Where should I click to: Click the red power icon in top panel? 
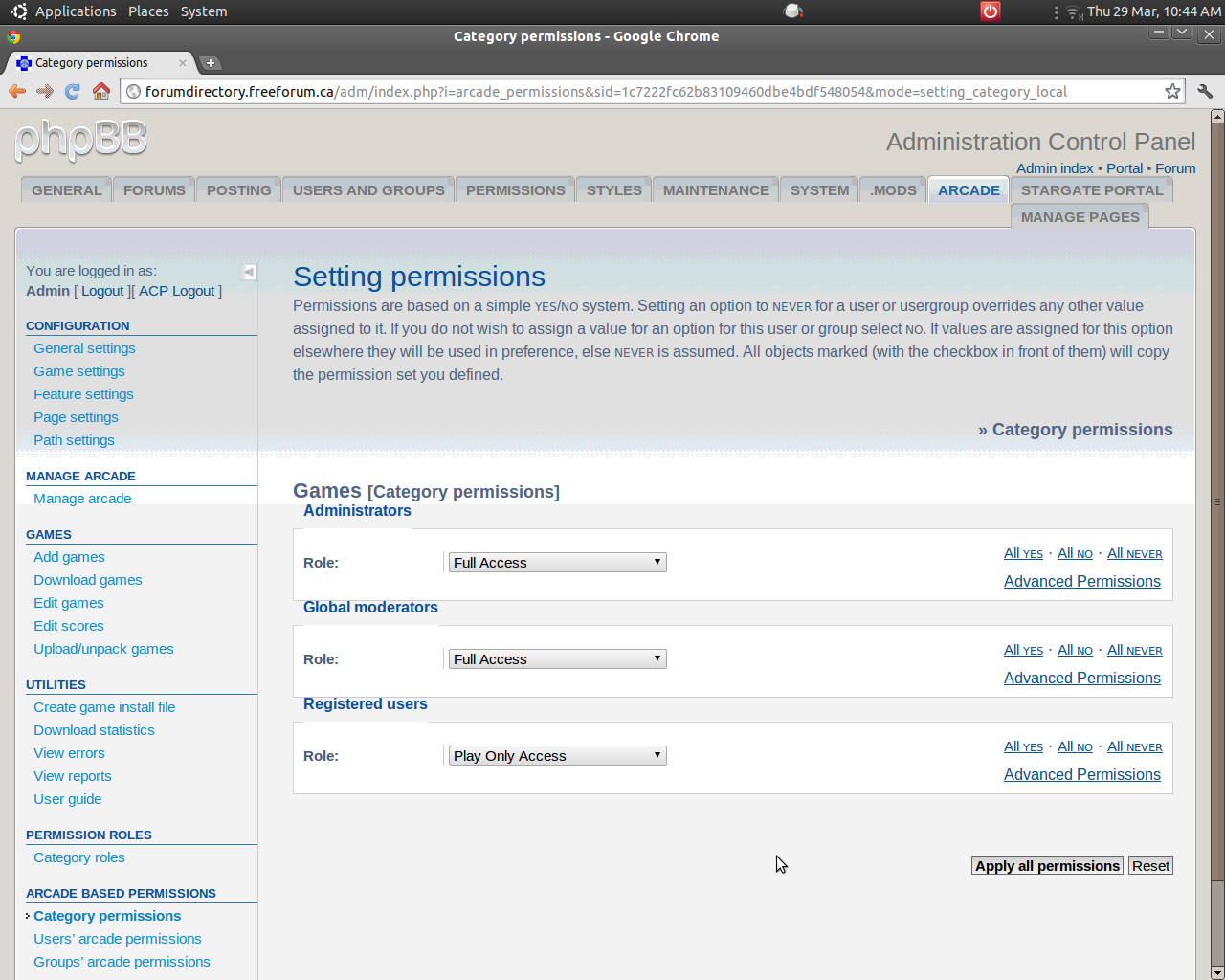pos(991,11)
